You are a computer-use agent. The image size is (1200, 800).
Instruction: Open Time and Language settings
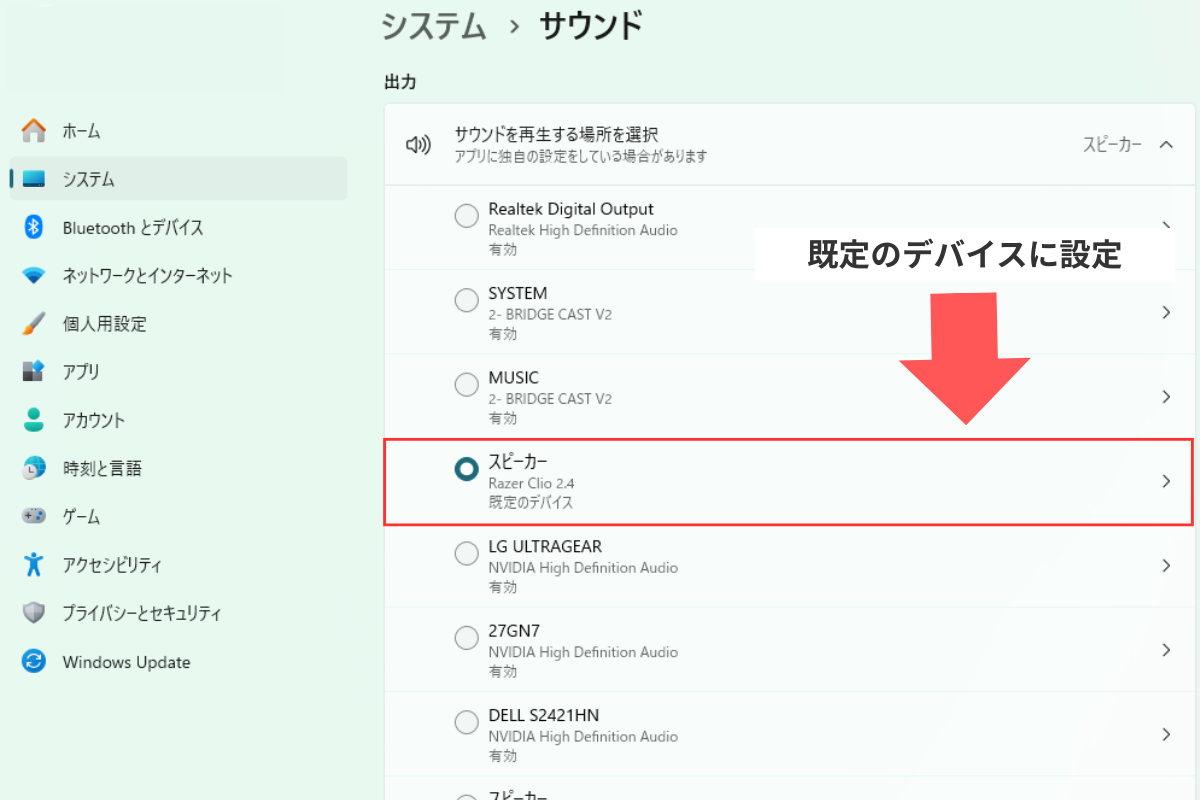102,468
